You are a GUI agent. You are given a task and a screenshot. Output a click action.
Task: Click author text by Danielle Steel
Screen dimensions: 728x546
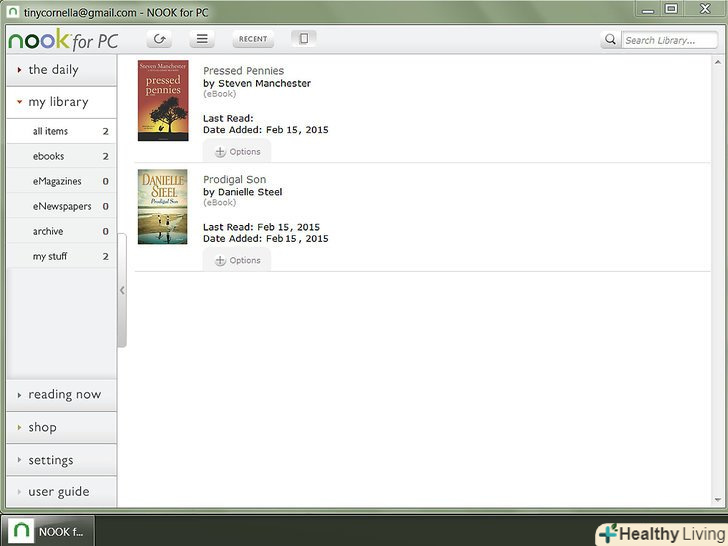(x=242, y=192)
